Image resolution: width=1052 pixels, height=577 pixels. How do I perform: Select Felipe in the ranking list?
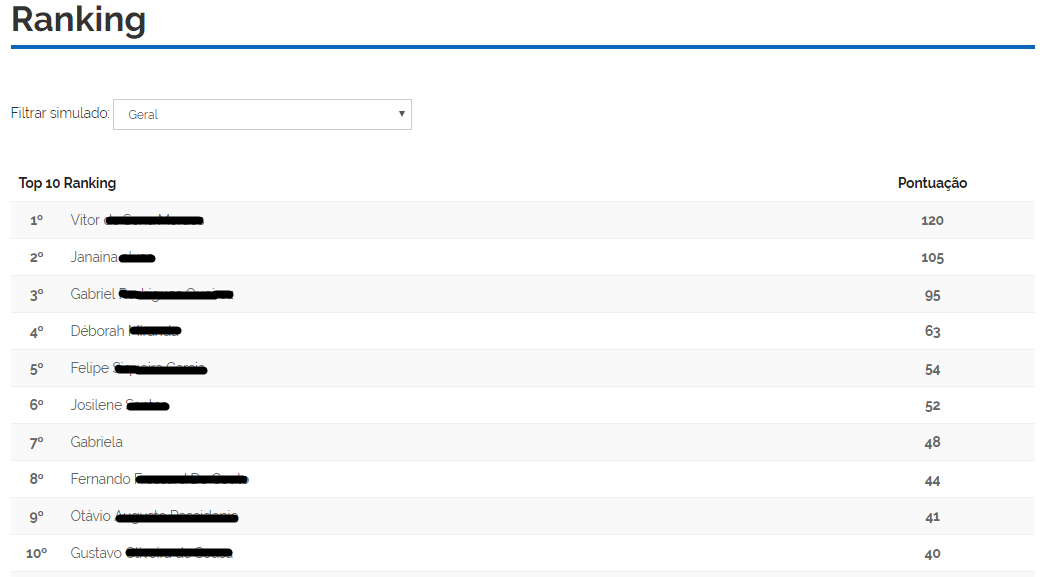pos(89,368)
